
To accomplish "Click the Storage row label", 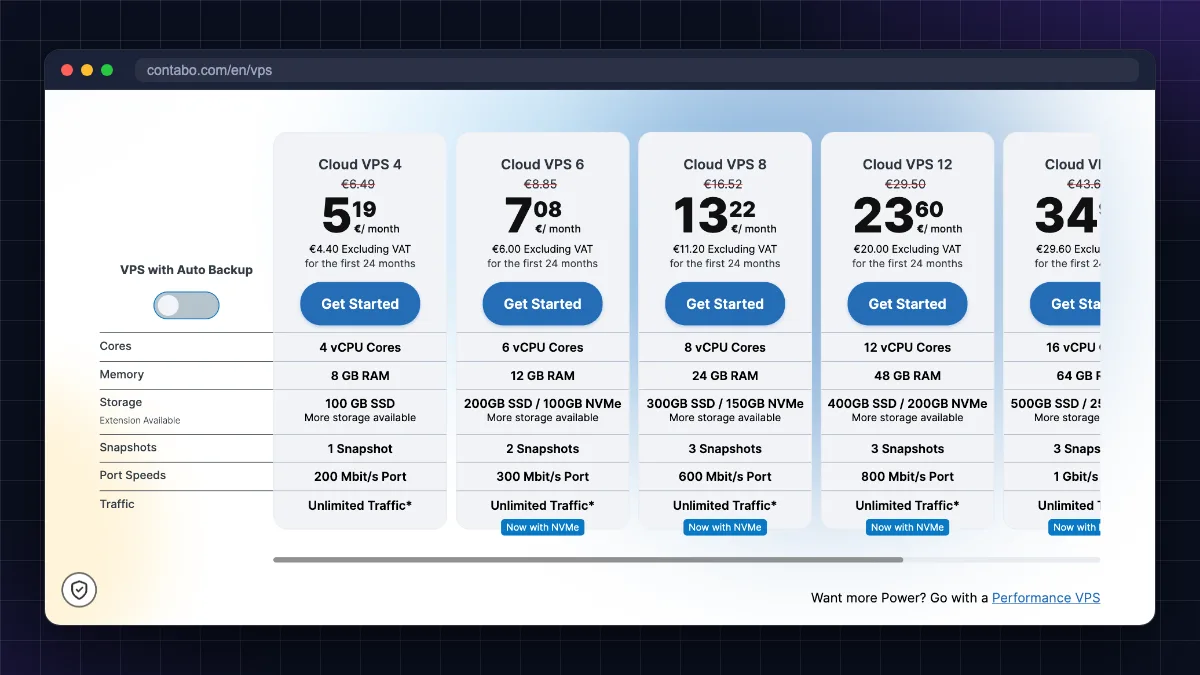I will (120, 403).
